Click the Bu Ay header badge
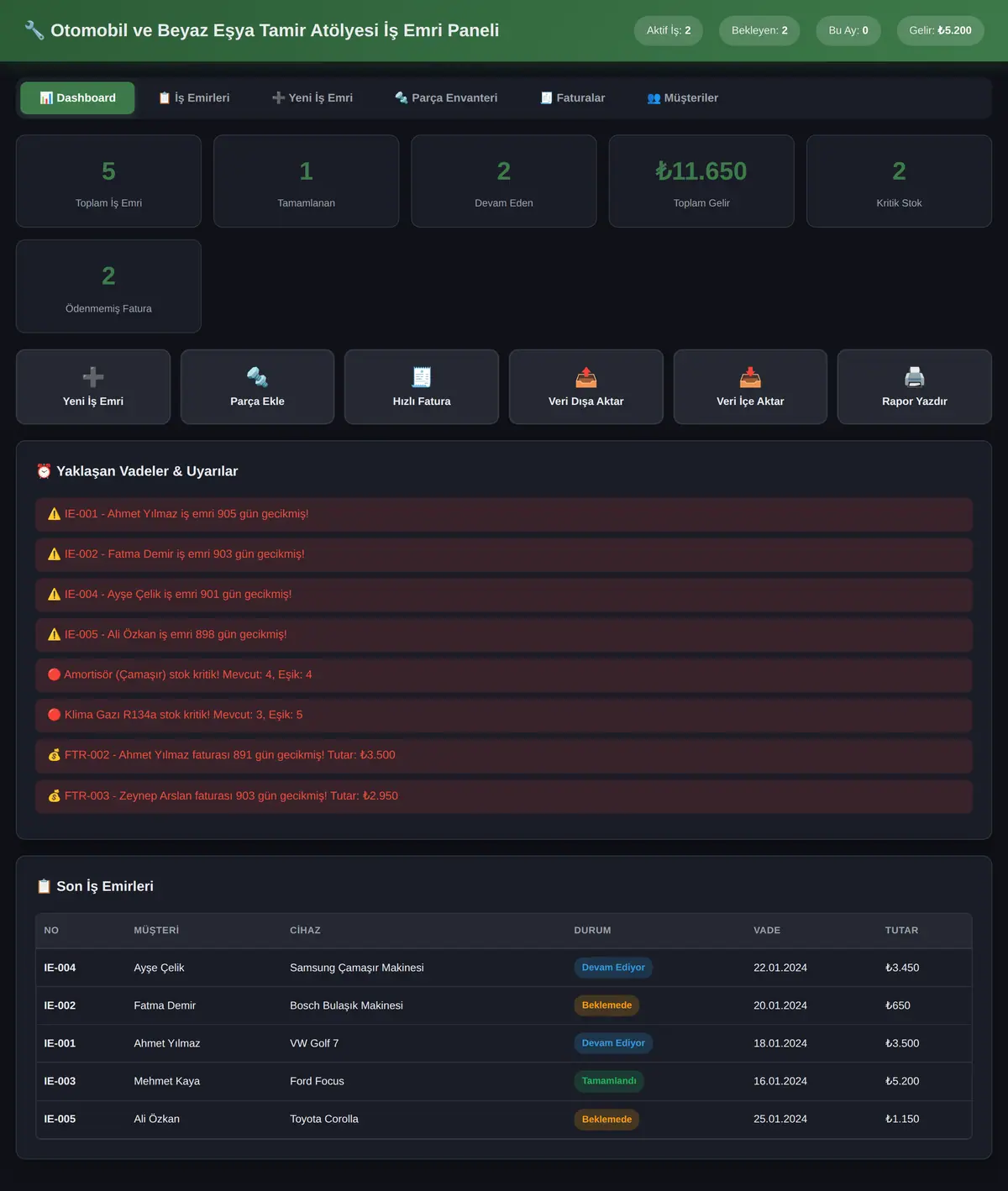1008x1191 pixels. [848, 30]
